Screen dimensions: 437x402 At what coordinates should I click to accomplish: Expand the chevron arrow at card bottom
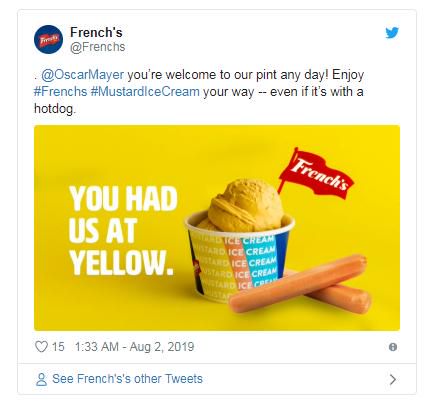point(393,379)
